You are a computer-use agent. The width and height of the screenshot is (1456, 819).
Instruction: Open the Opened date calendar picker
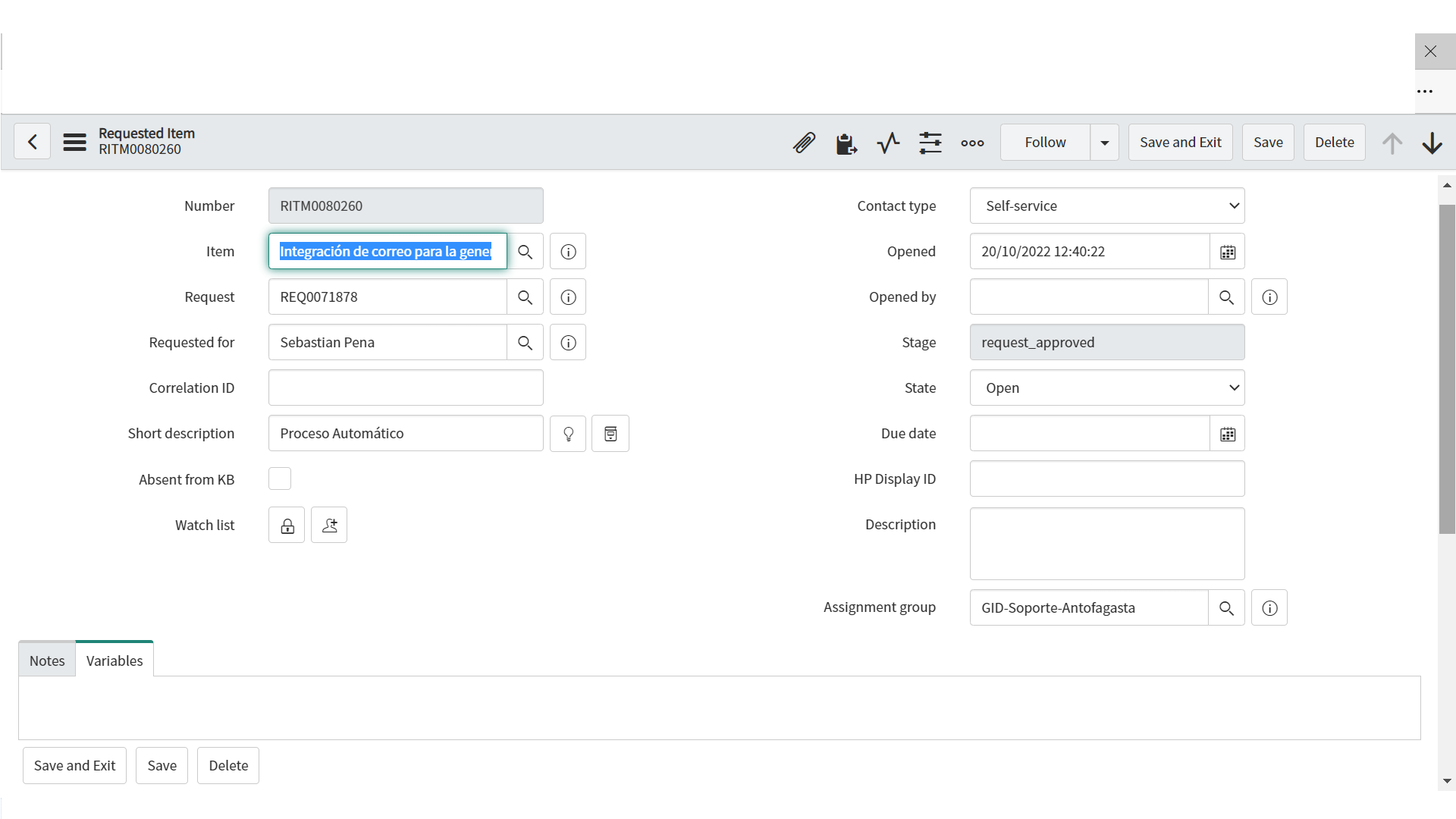tap(1227, 251)
